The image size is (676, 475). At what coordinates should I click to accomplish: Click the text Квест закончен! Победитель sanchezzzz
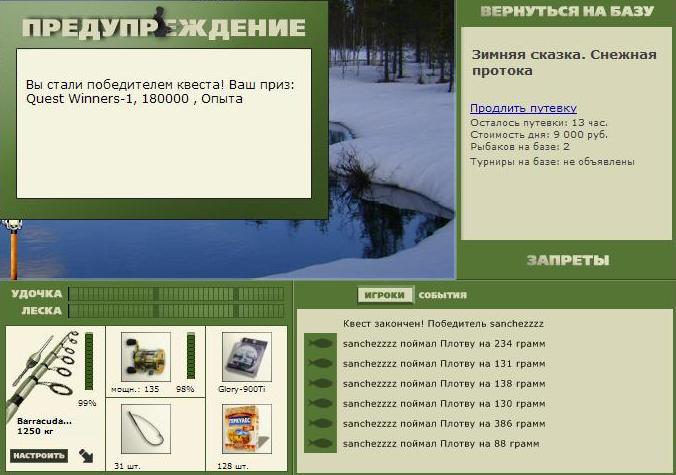click(443, 324)
